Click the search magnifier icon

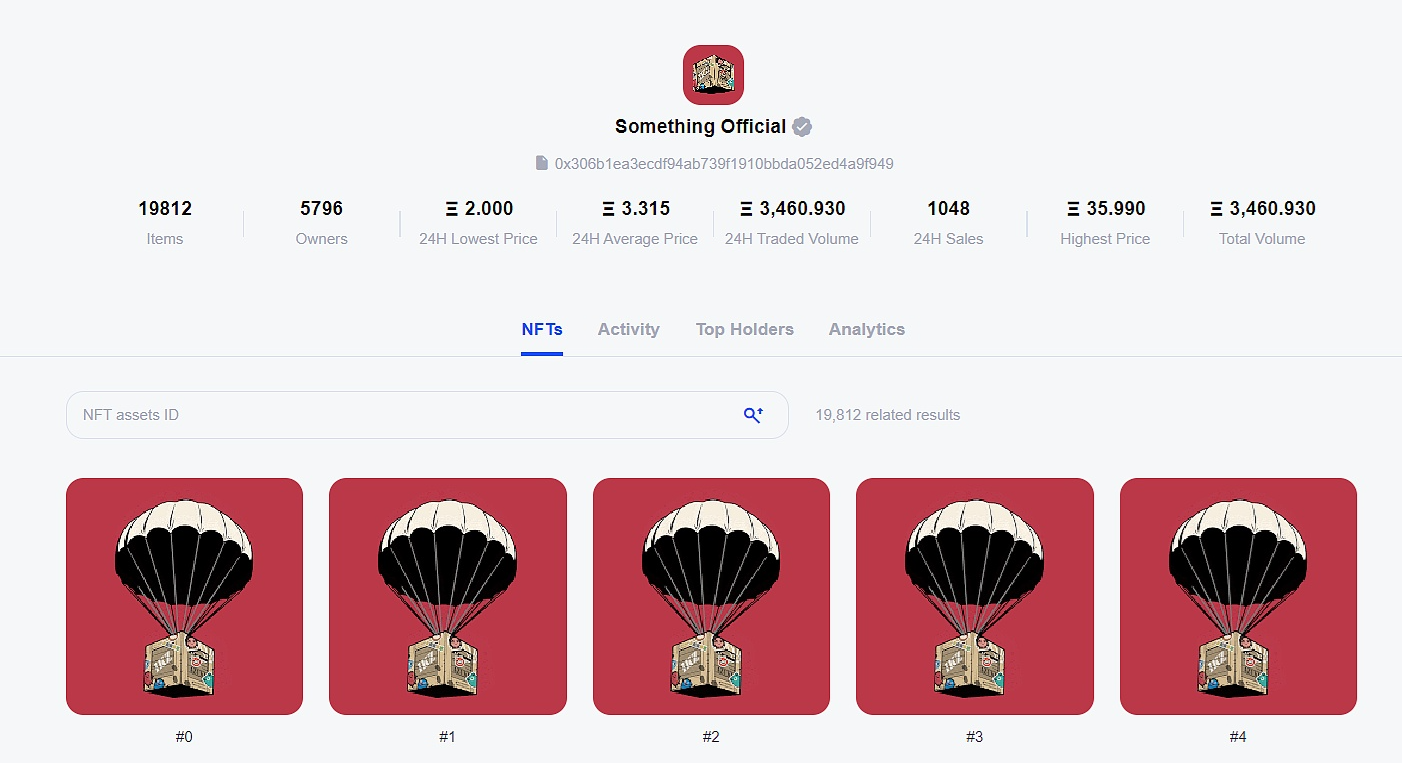coord(753,415)
